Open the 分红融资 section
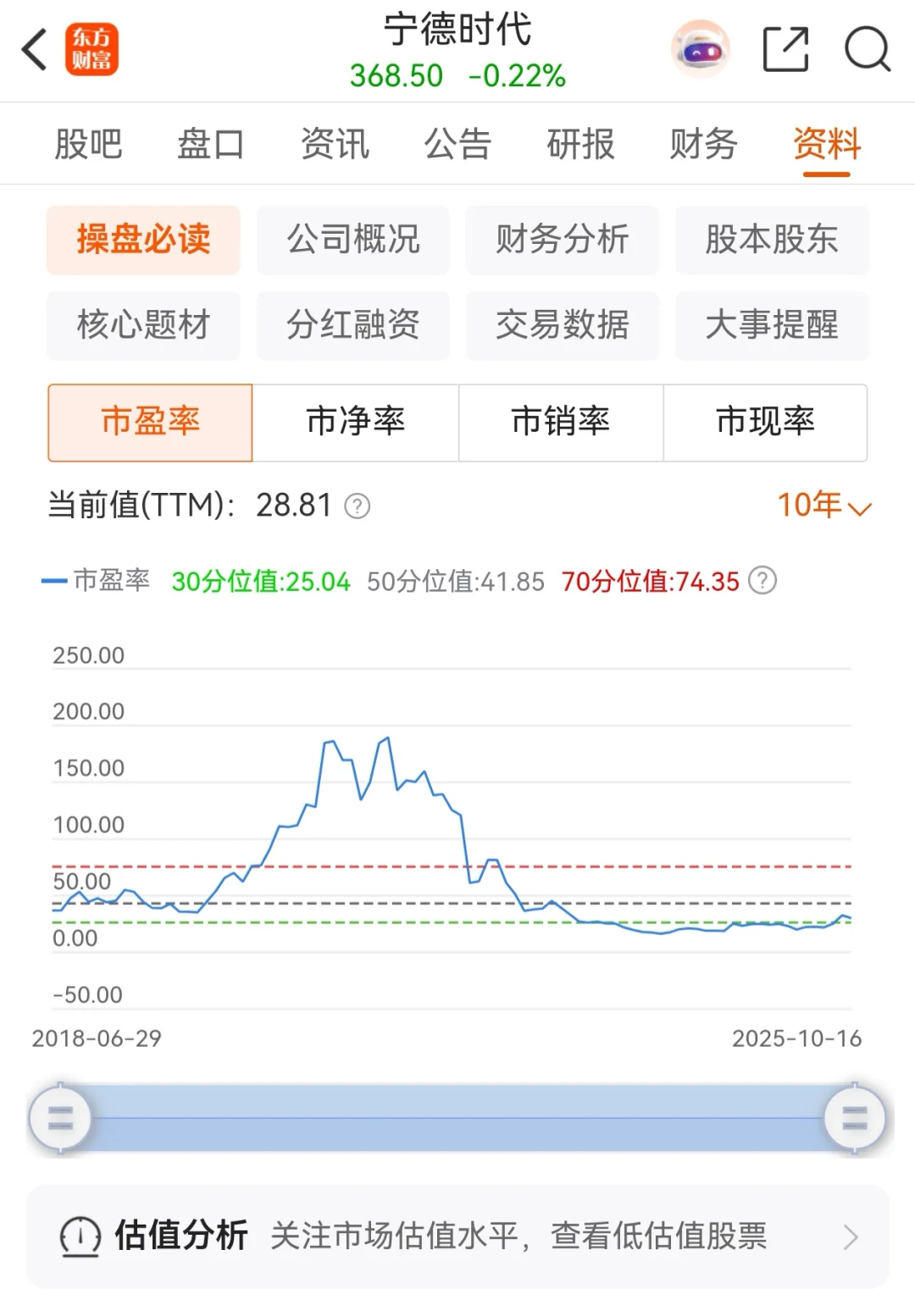 point(353,325)
